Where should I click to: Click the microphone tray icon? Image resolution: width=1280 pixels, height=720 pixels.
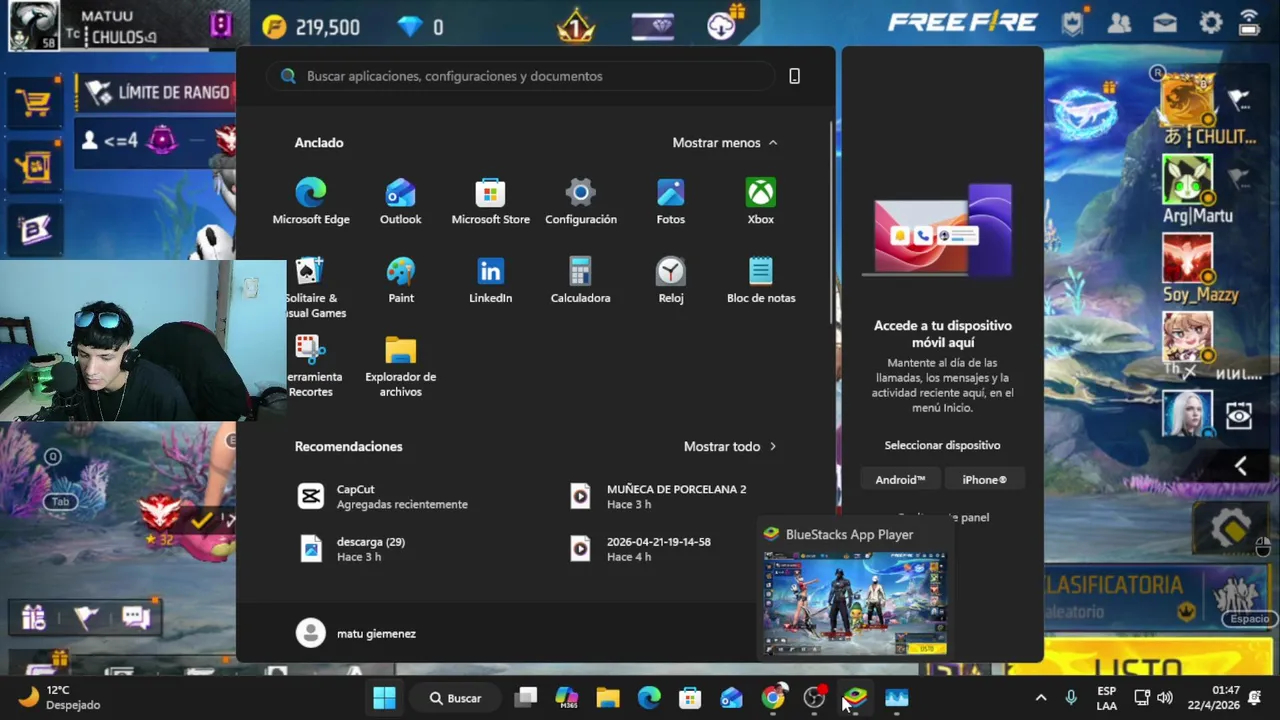(x=1071, y=698)
